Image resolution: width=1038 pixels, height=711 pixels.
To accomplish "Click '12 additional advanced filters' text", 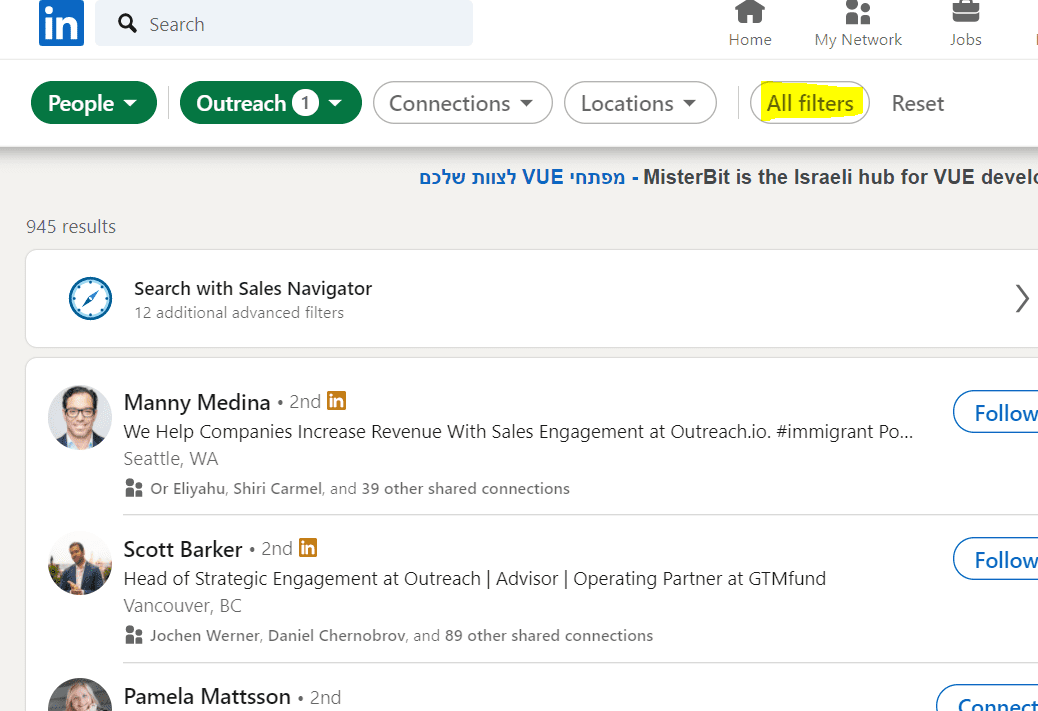I will coord(239,312).
